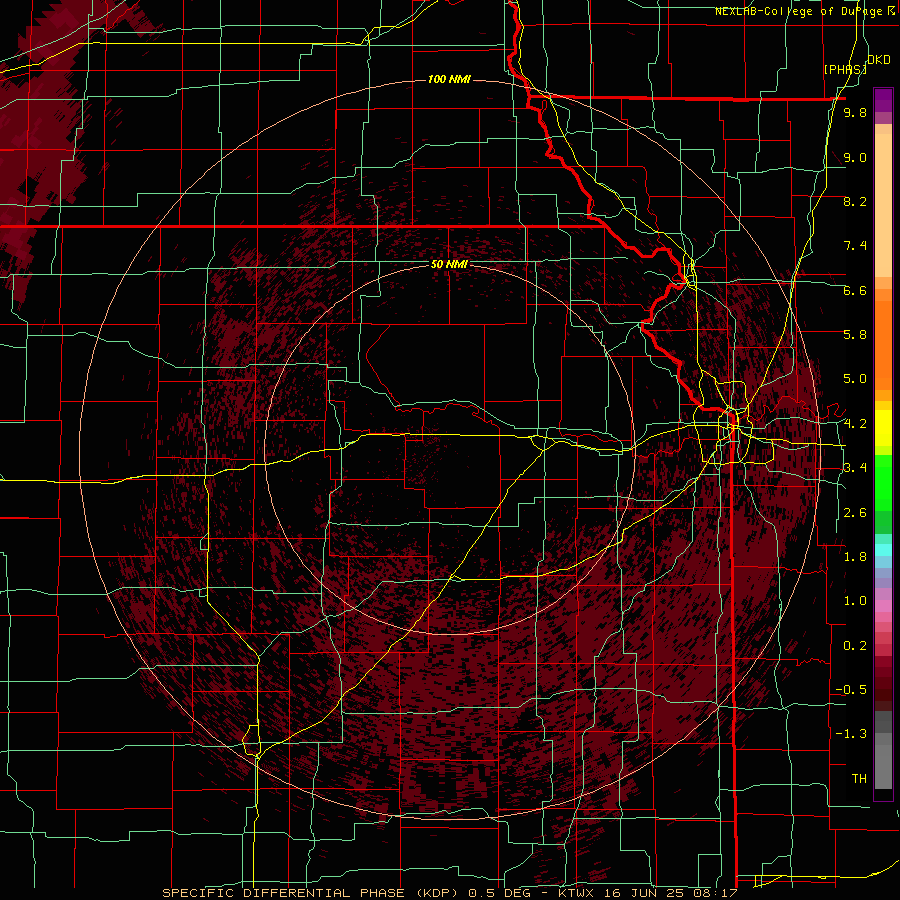Click the 7.4 value on the color scale
Screen dimensions: 900x900
[855, 246]
